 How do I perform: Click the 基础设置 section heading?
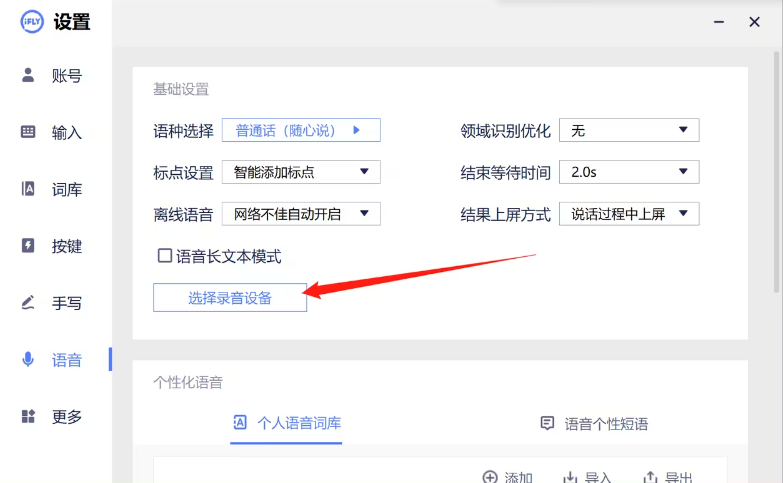coord(181,89)
